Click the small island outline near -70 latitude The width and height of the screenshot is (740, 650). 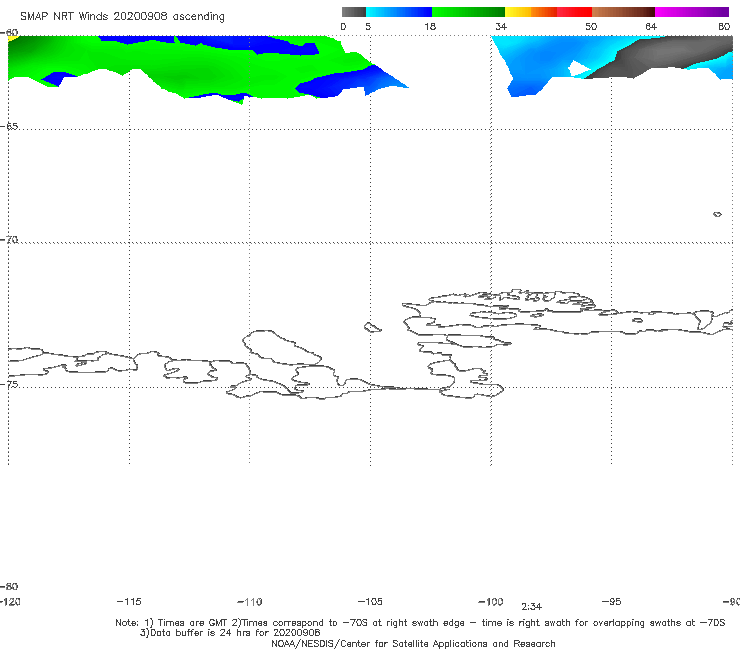(x=717, y=214)
